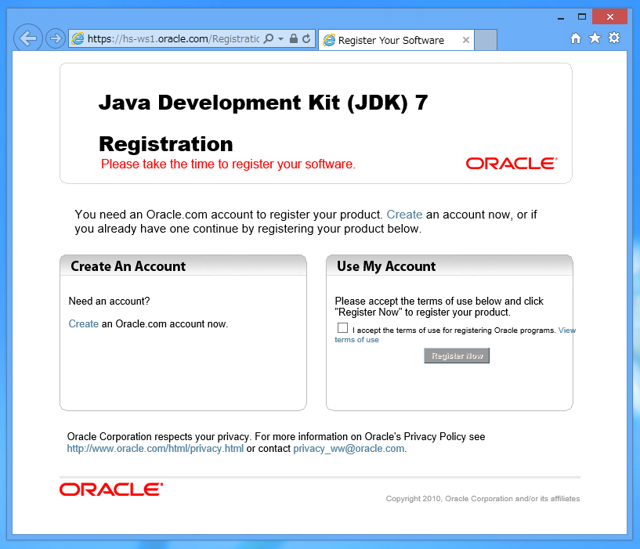The image size is (640, 549).
Task: Open the address bar dropdown arrow
Action: 281,39
